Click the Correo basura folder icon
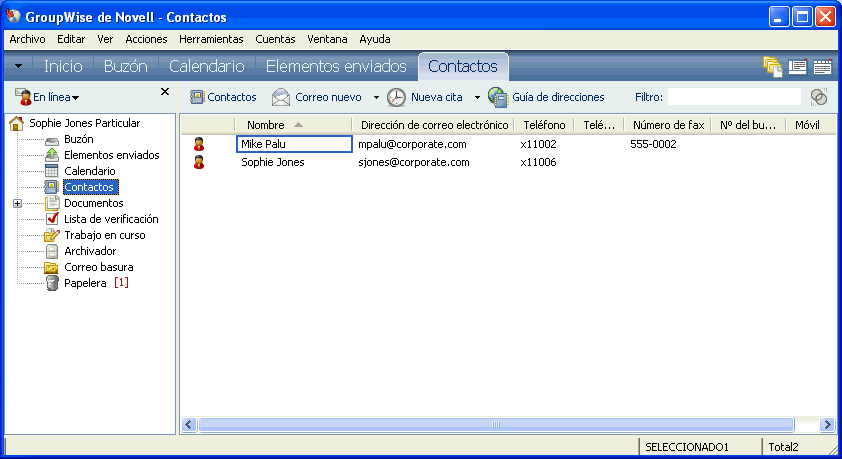Image resolution: width=842 pixels, height=459 pixels. pyautogui.click(x=52, y=267)
